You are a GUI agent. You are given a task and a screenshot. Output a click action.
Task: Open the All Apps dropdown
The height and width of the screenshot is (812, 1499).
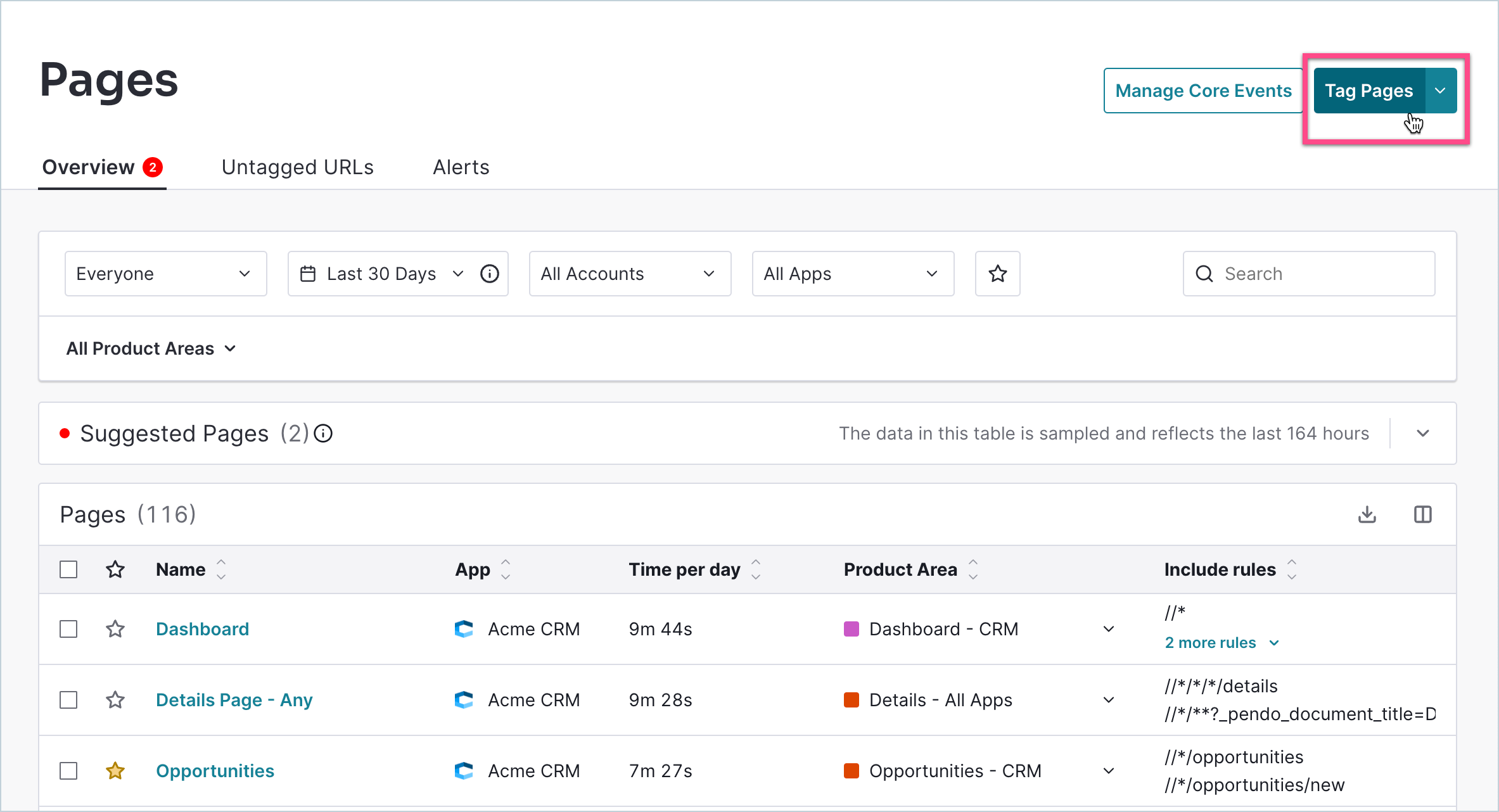click(853, 274)
